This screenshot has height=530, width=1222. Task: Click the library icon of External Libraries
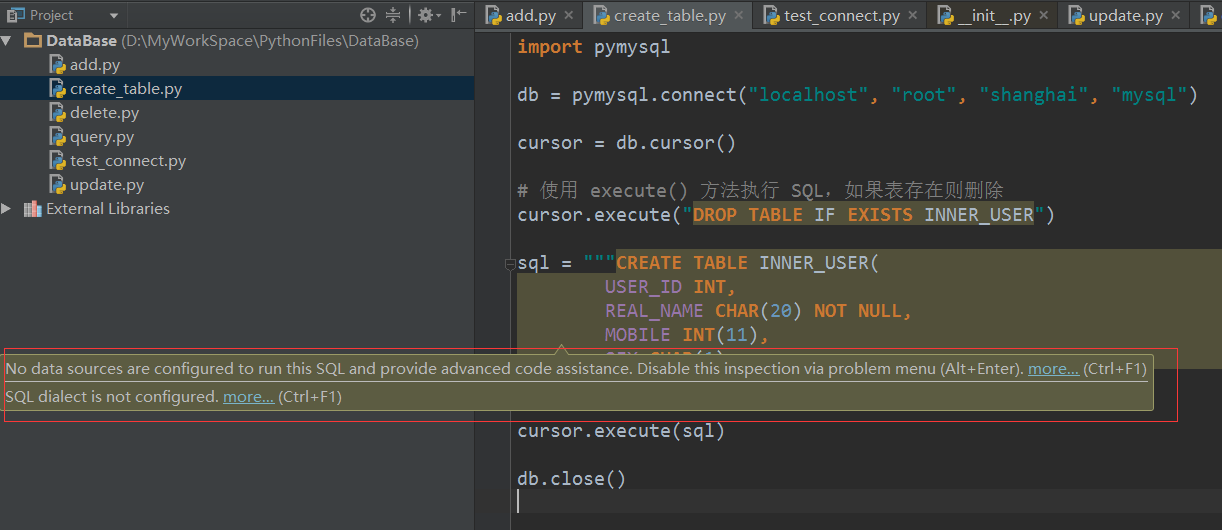[x=32, y=209]
